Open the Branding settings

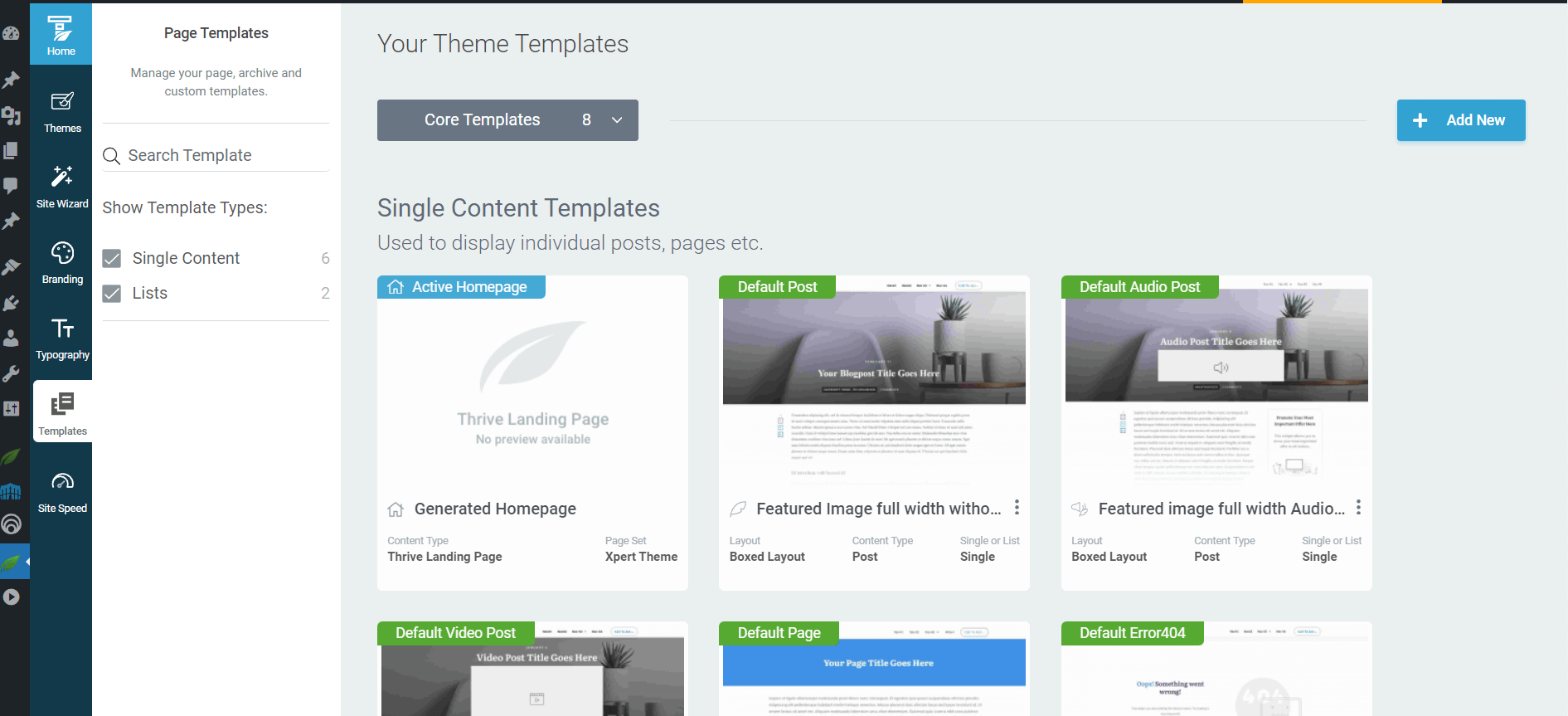(62, 263)
